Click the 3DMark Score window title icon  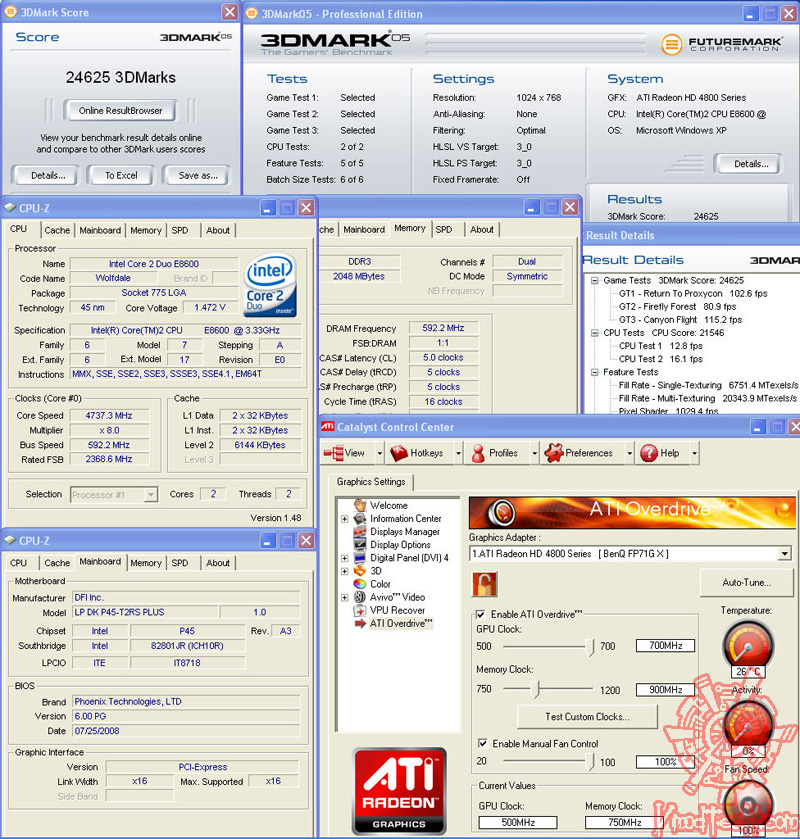point(10,12)
